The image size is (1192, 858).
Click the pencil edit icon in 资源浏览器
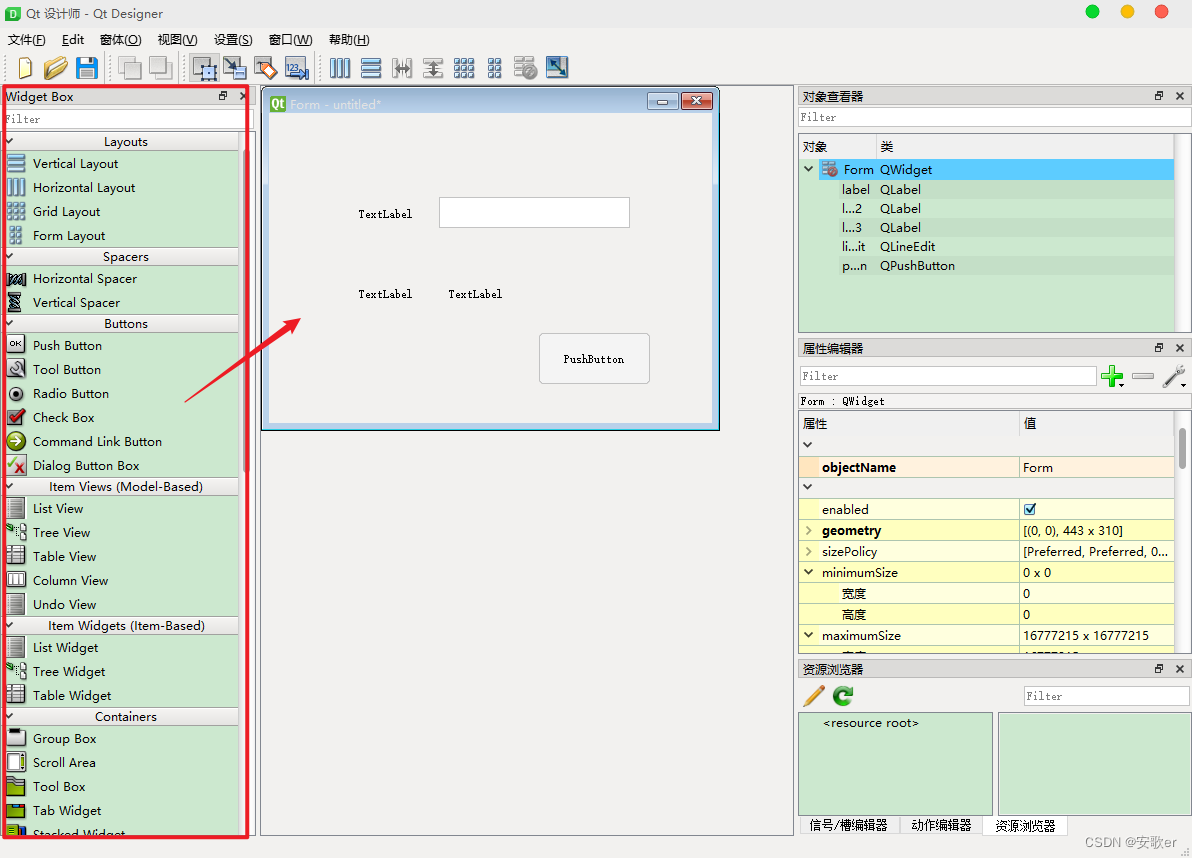[x=812, y=696]
